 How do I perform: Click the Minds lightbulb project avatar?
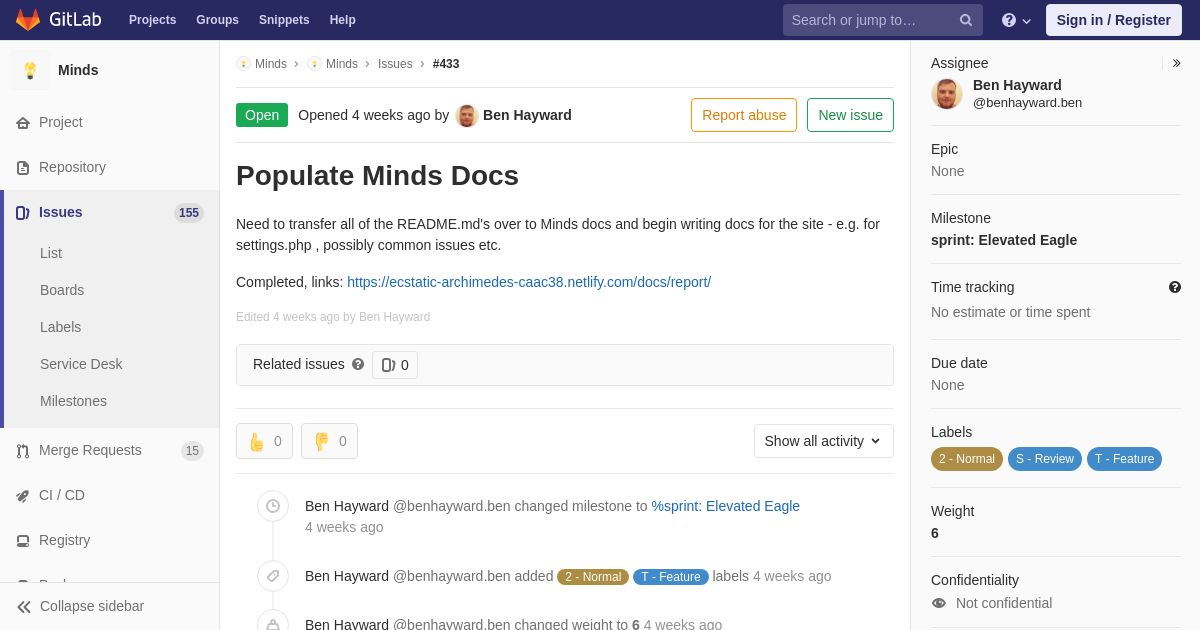(x=30, y=70)
